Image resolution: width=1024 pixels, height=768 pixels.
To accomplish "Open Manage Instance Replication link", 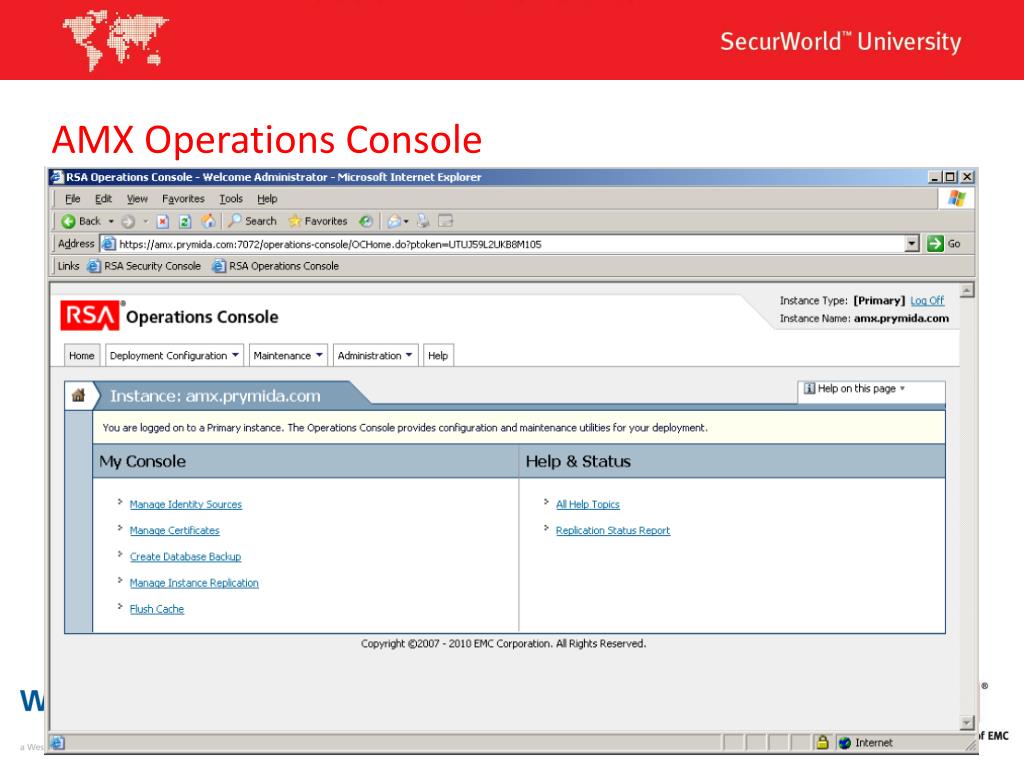I will tap(194, 583).
